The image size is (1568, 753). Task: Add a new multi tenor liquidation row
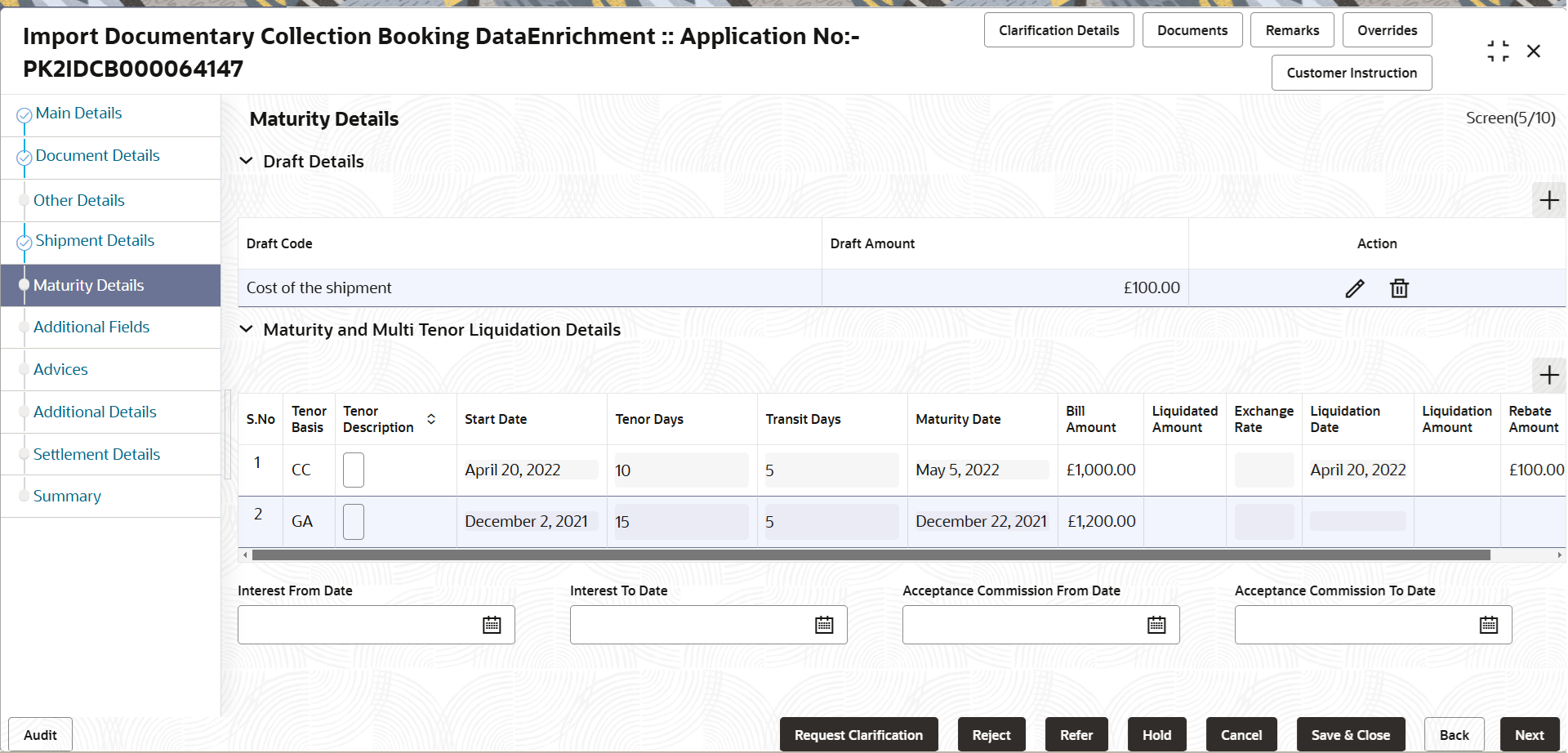point(1549,375)
